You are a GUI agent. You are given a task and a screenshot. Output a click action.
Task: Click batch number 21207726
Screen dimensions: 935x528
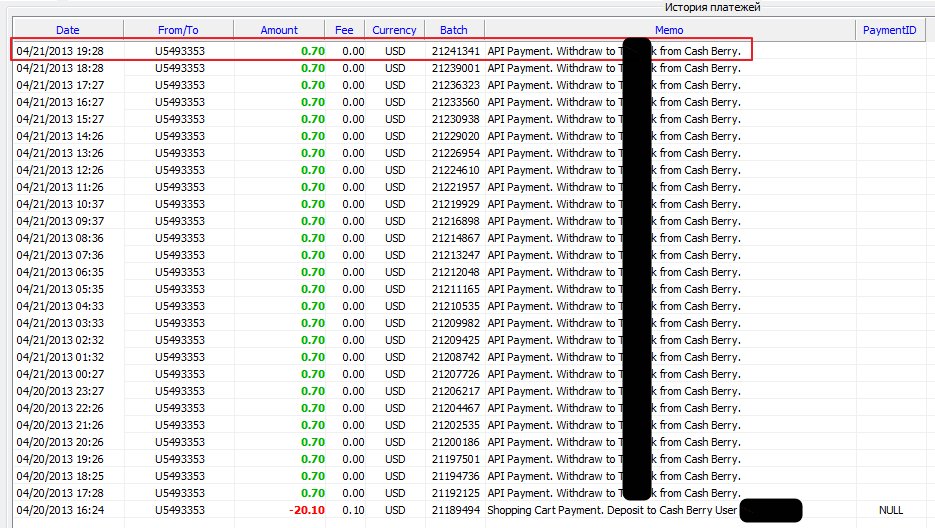456,374
